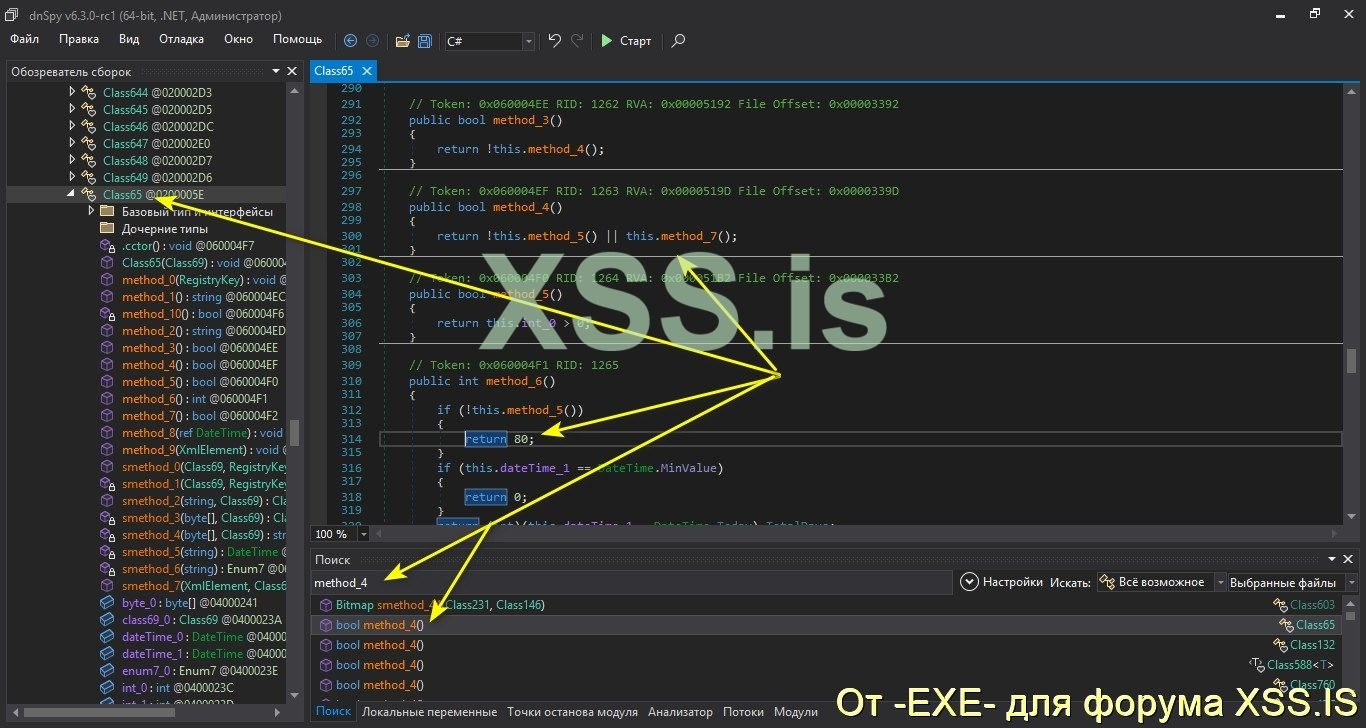Expand the Class644 tree node
Image resolution: width=1366 pixels, height=728 pixels.
71,92
